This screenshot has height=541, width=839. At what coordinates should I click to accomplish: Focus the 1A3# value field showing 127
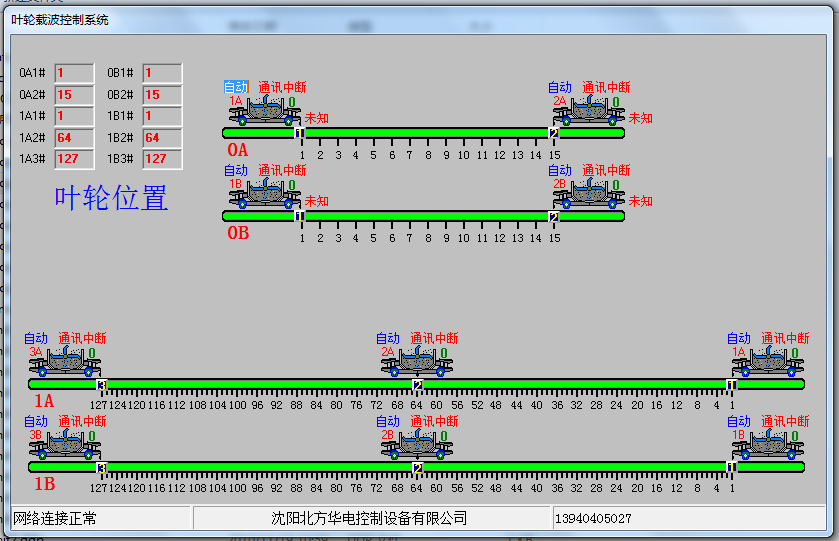pos(74,159)
